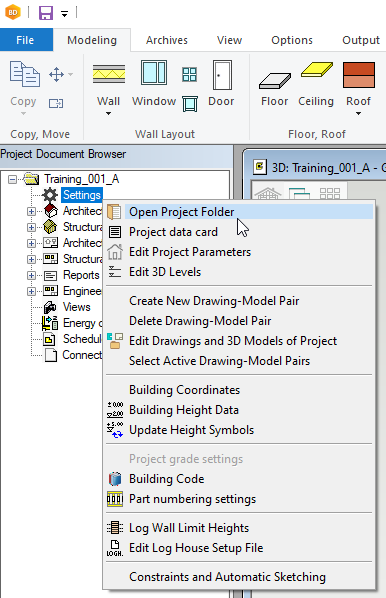Select the Views item in tree
This screenshot has height=598, width=386.
click(76, 307)
